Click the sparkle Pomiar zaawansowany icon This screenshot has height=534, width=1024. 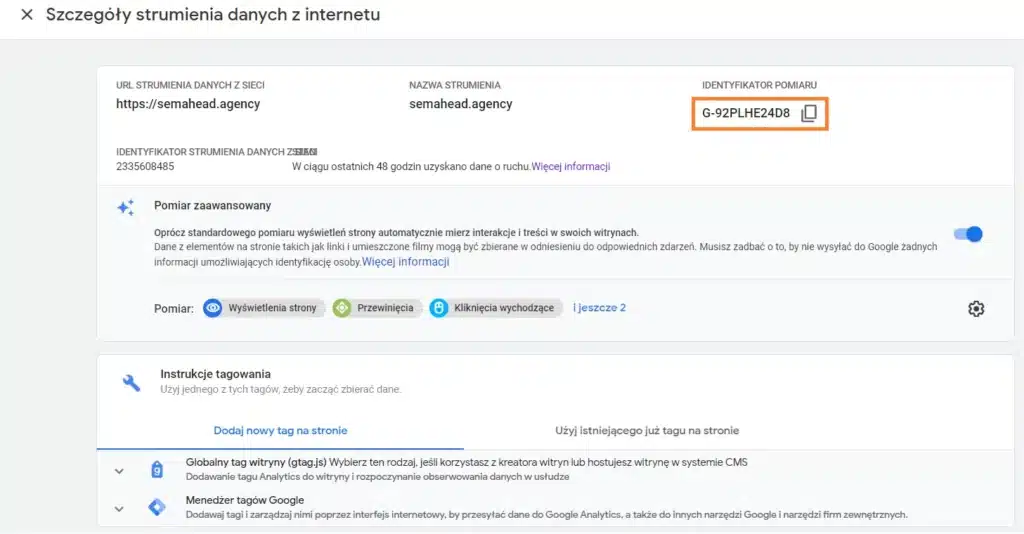click(125, 207)
